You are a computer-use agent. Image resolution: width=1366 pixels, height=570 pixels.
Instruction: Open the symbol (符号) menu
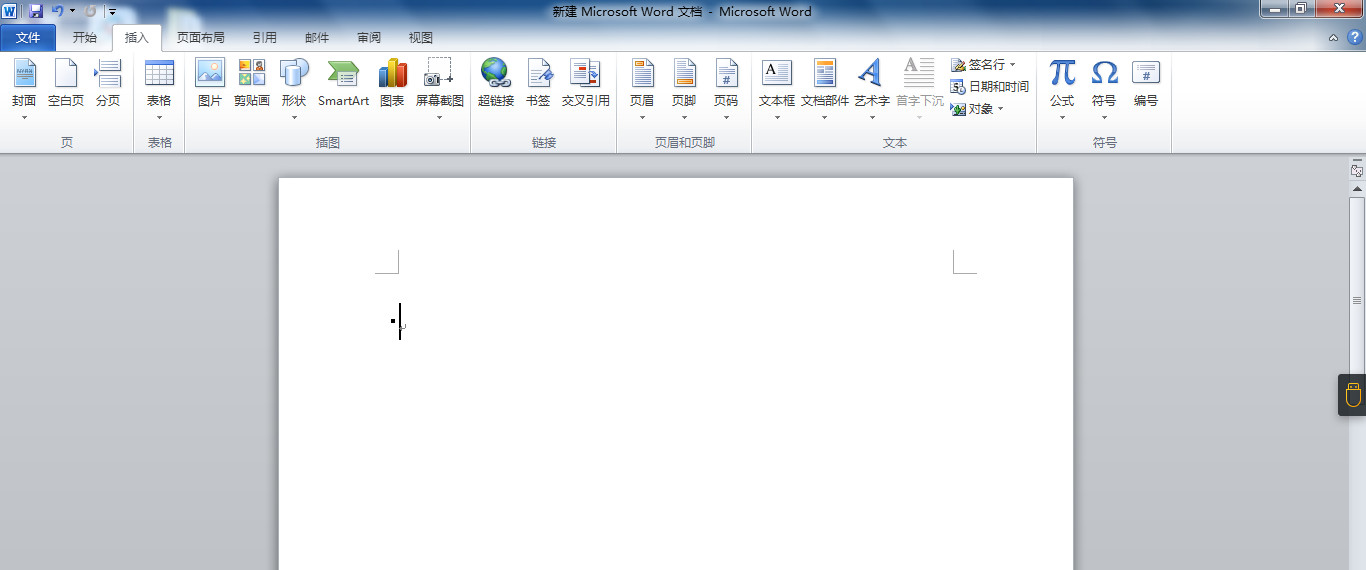click(1104, 88)
